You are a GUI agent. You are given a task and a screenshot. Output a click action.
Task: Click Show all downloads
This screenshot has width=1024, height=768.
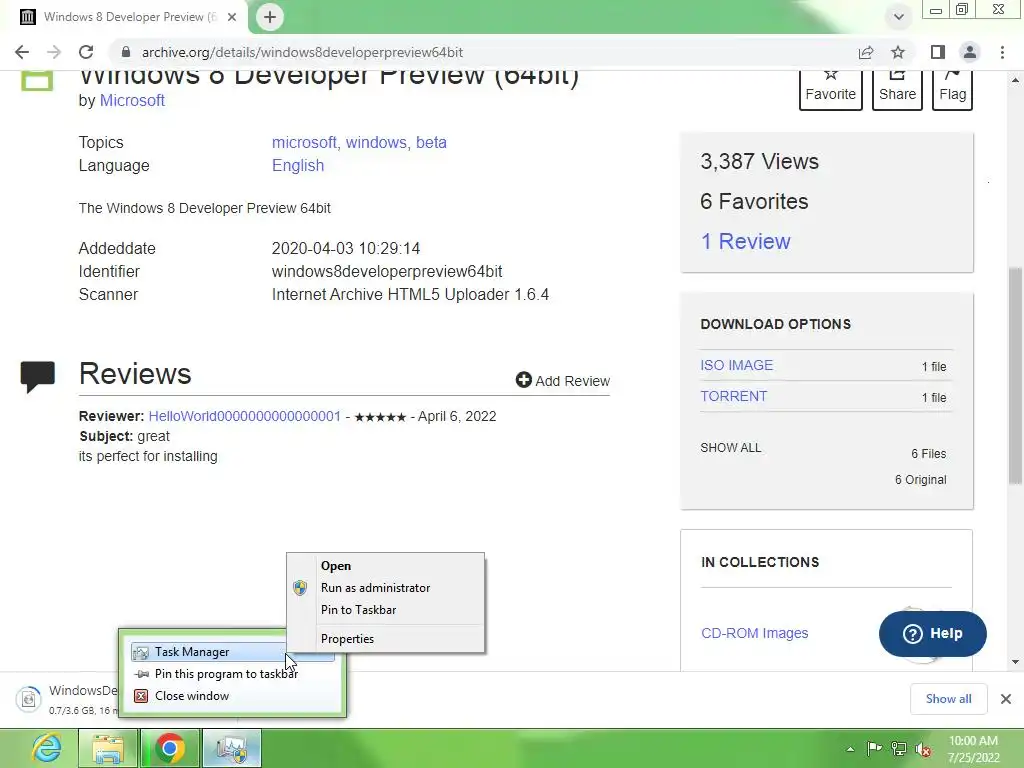click(x=948, y=699)
